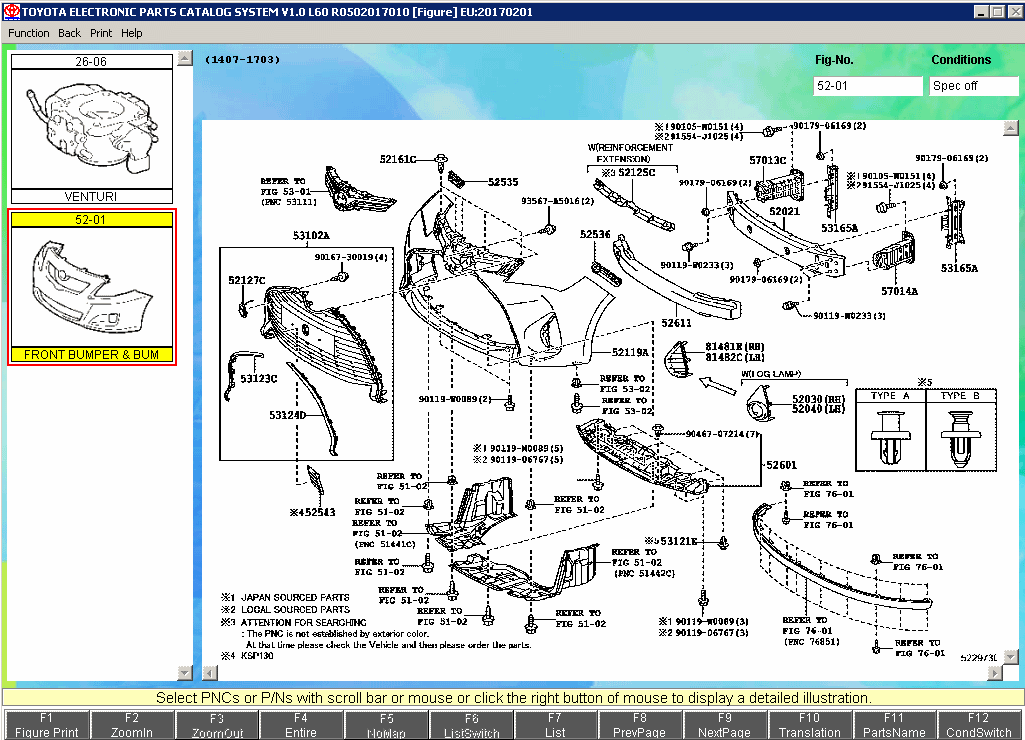Open the Conditions 'Spec off' selector
This screenshot has height=740, width=1025.
coord(973,86)
